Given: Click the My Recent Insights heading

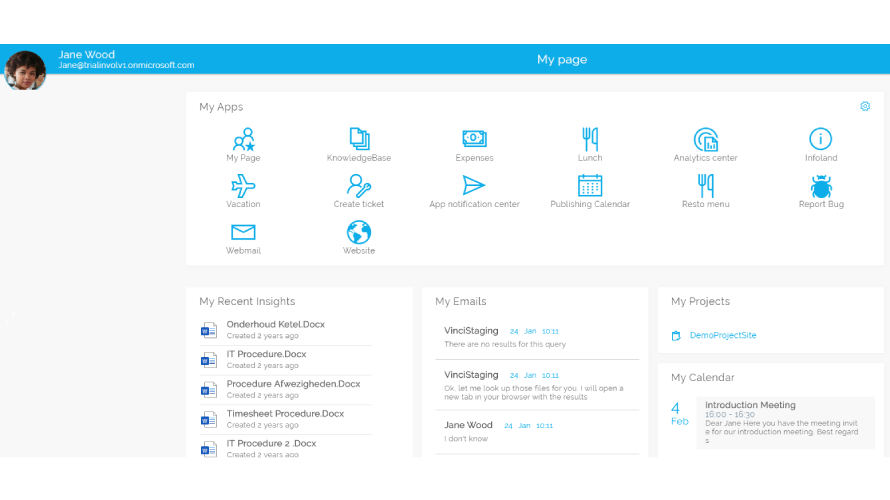Looking at the screenshot, I should [247, 301].
